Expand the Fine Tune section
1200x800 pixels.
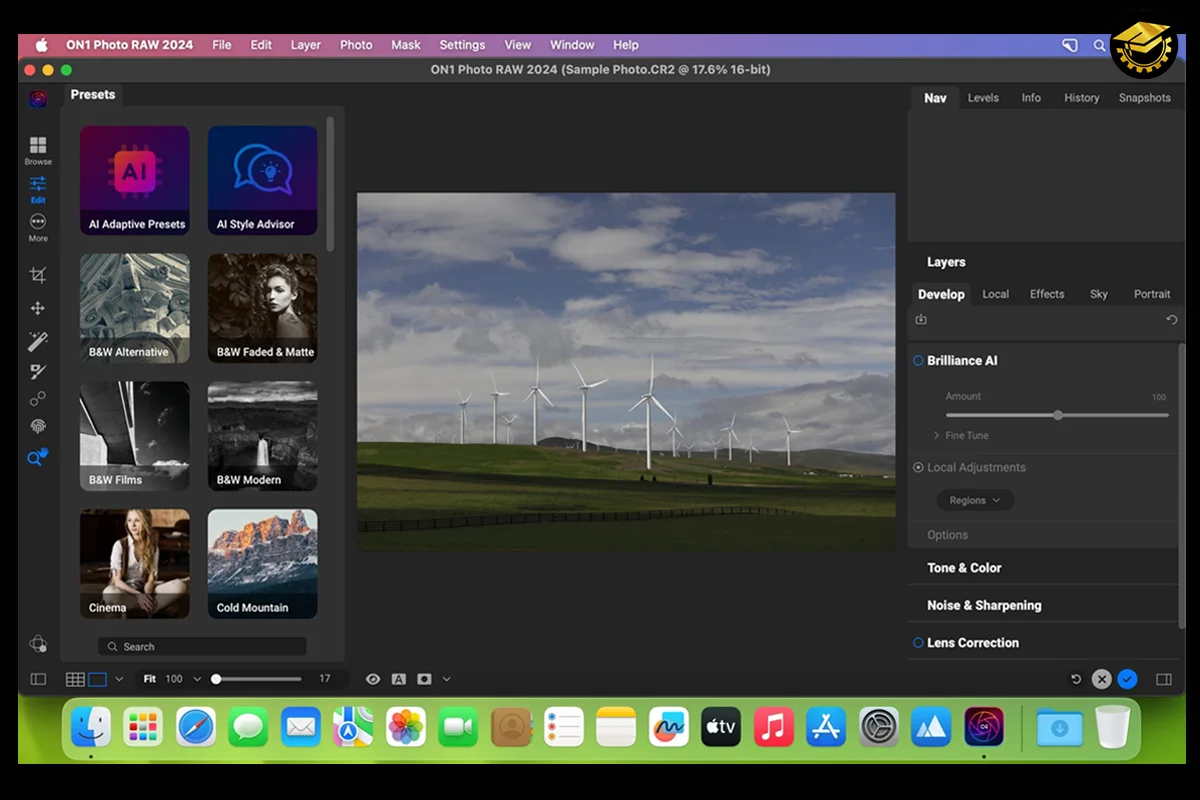pos(960,436)
